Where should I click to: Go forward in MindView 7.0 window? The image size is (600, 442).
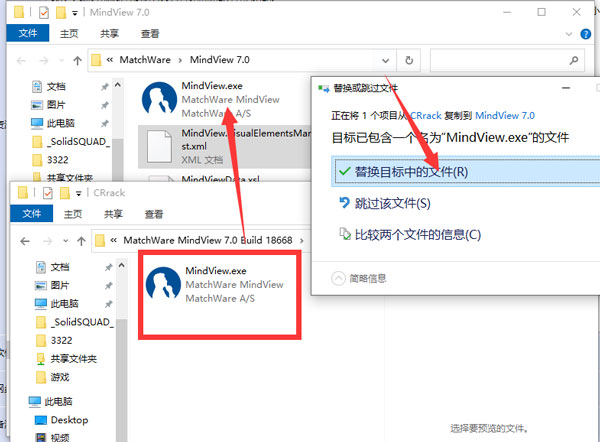click(44, 60)
